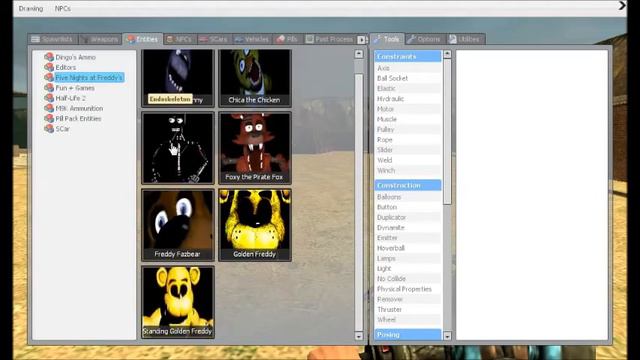Screen dimensions: 640x360
Task: Select the Physical Properties tool
Action: click(408, 289)
